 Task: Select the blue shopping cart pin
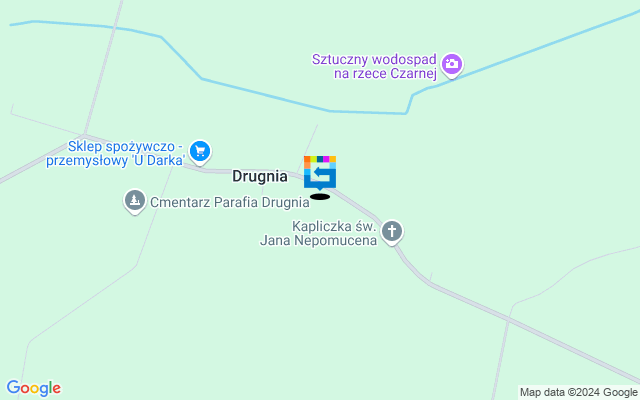[200, 152]
